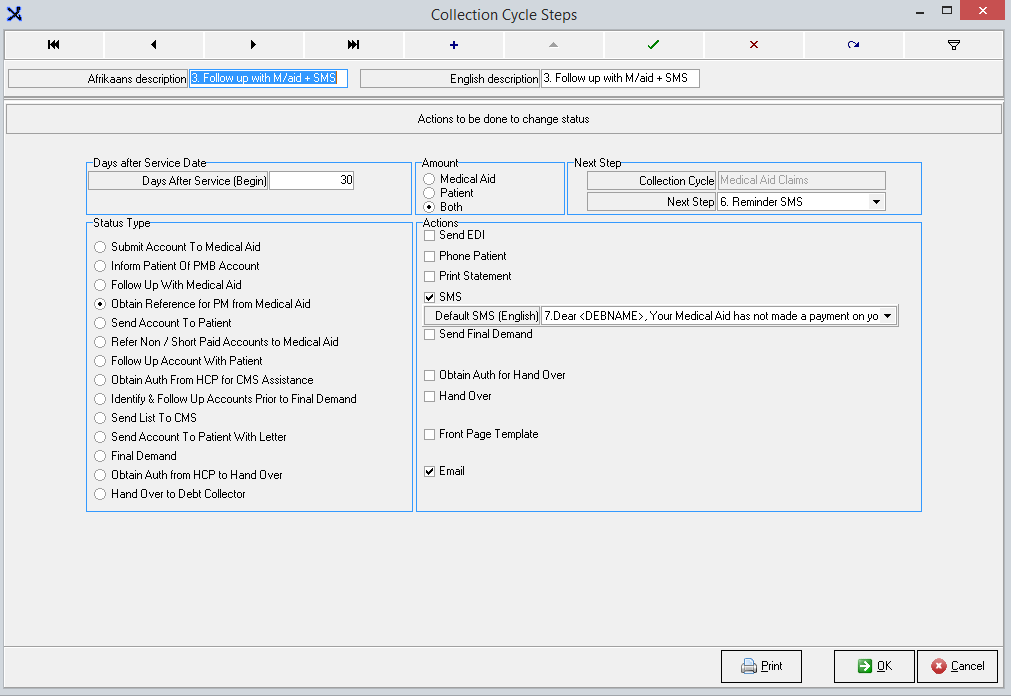Enable the Send EDI checkbox
The image size is (1011, 696).
click(430, 236)
